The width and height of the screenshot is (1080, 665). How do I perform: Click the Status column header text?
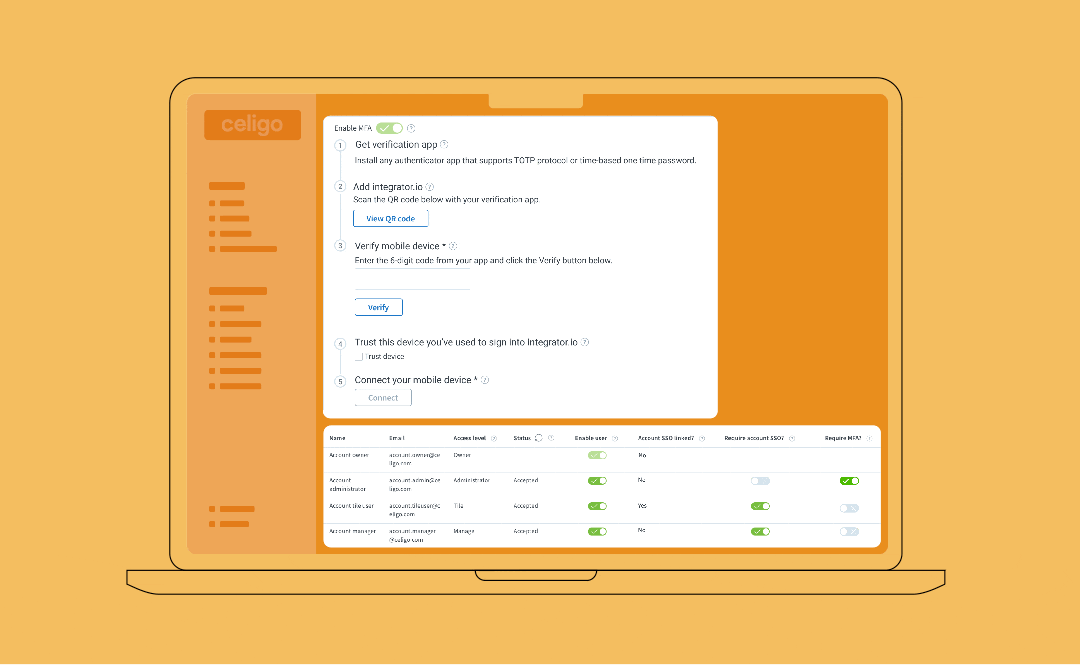522,438
